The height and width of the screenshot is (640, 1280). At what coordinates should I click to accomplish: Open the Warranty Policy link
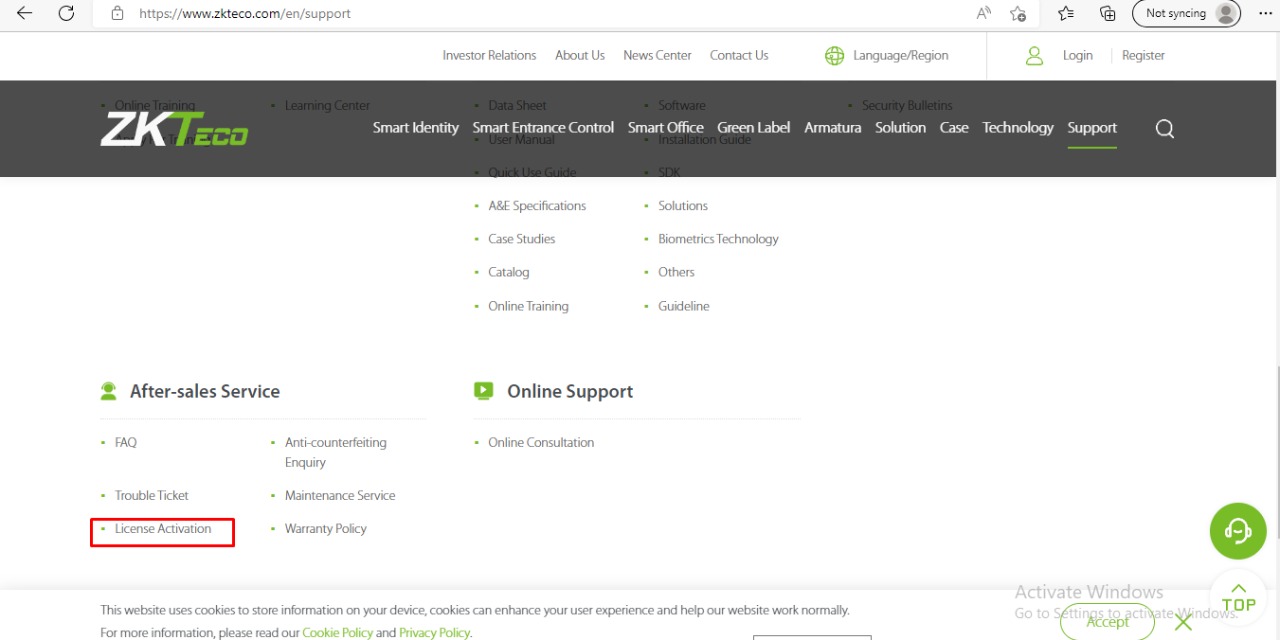point(325,529)
